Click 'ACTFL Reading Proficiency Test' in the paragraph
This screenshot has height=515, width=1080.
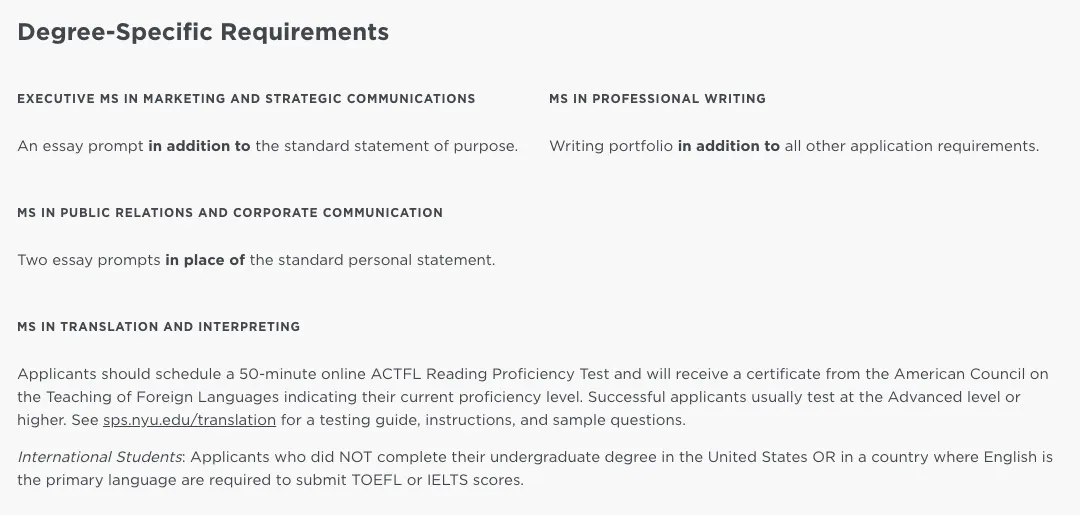coord(489,374)
